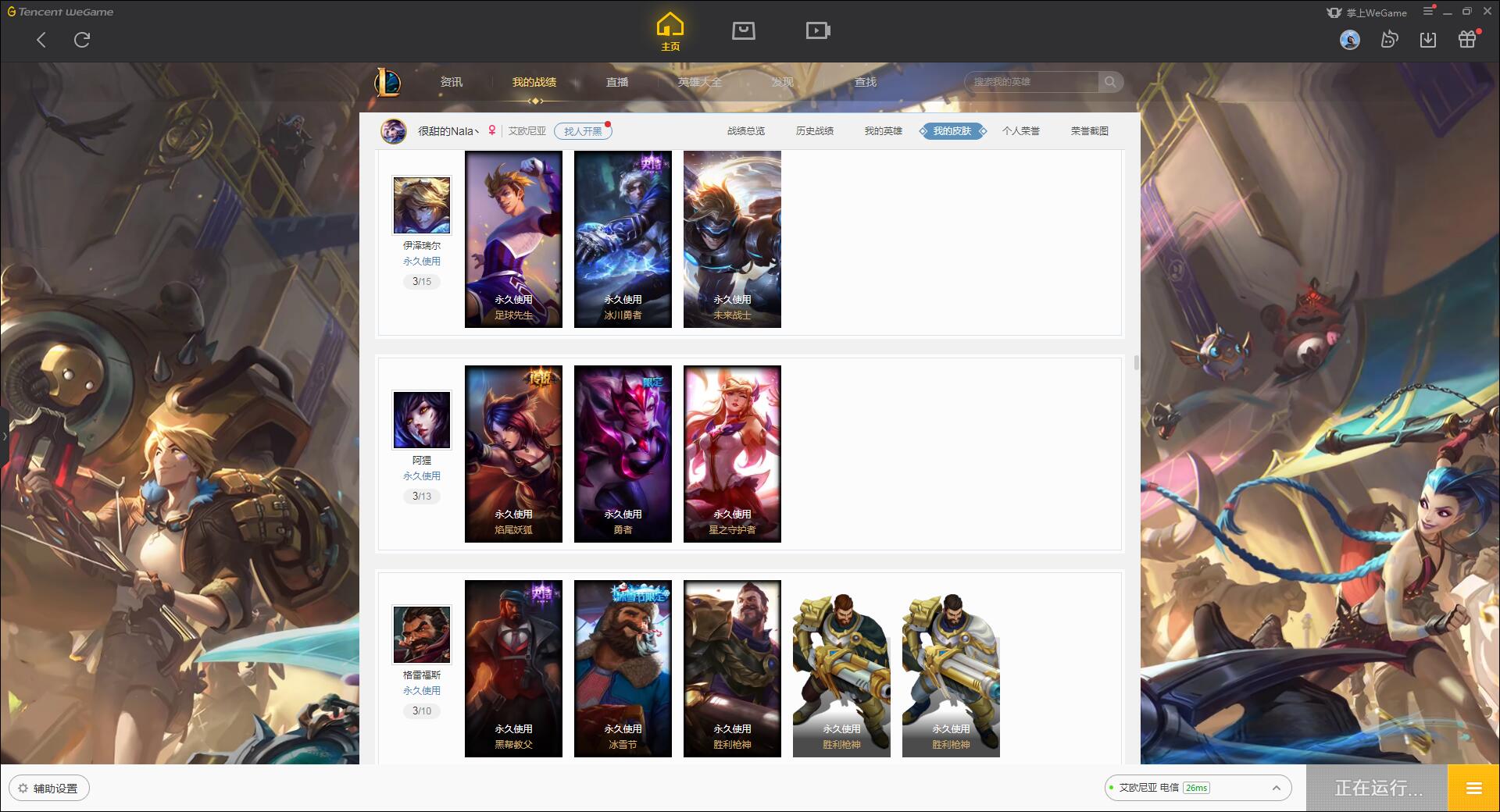
Task: Open the gift box icon
Action: pos(1467,40)
